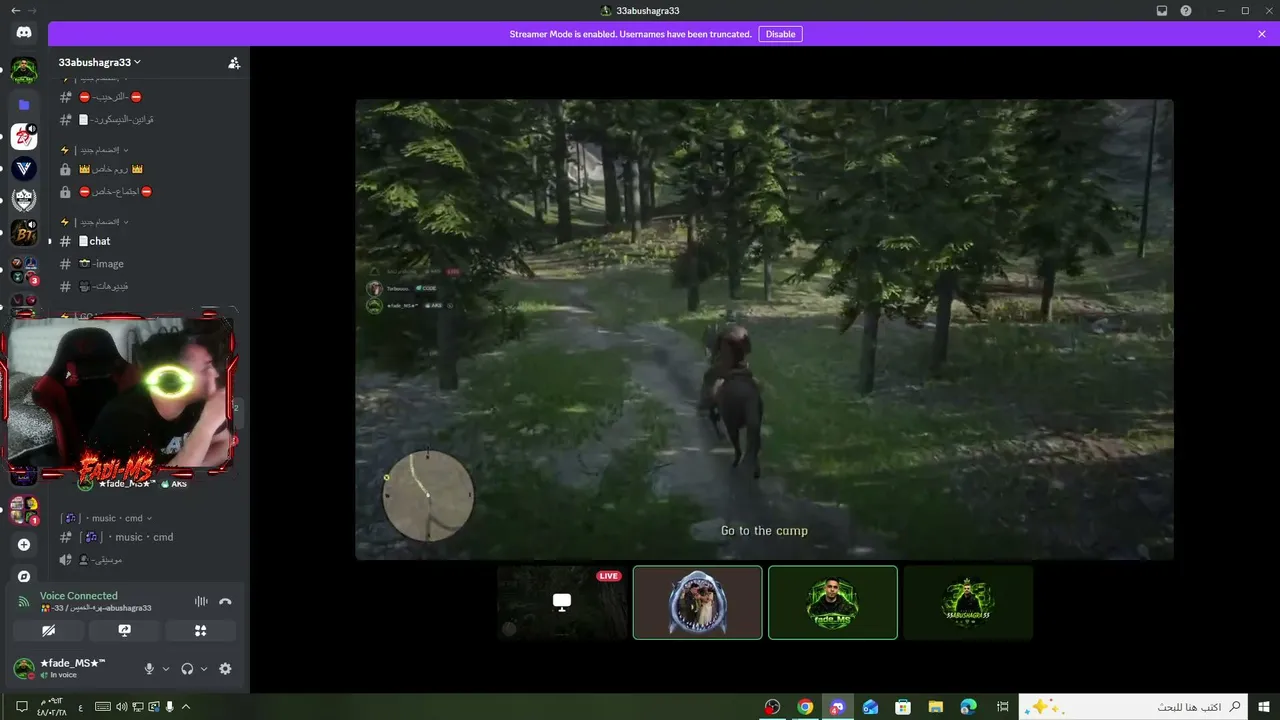
Task: Disable Streamer Mode from the banner
Action: click(x=780, y=34)
